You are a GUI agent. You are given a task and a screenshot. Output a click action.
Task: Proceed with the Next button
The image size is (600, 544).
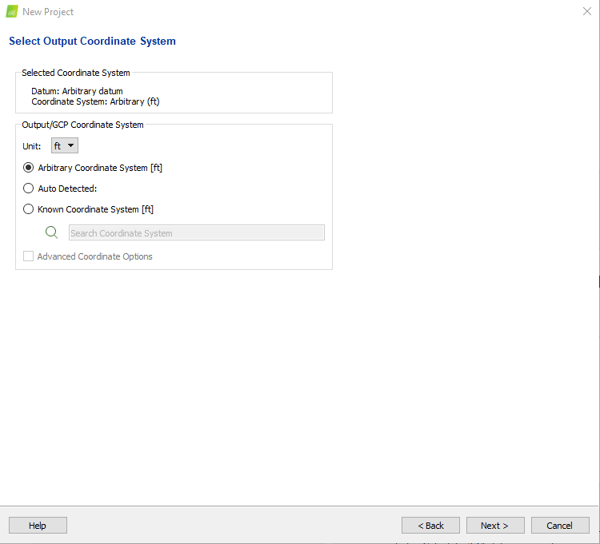[495, 525]
